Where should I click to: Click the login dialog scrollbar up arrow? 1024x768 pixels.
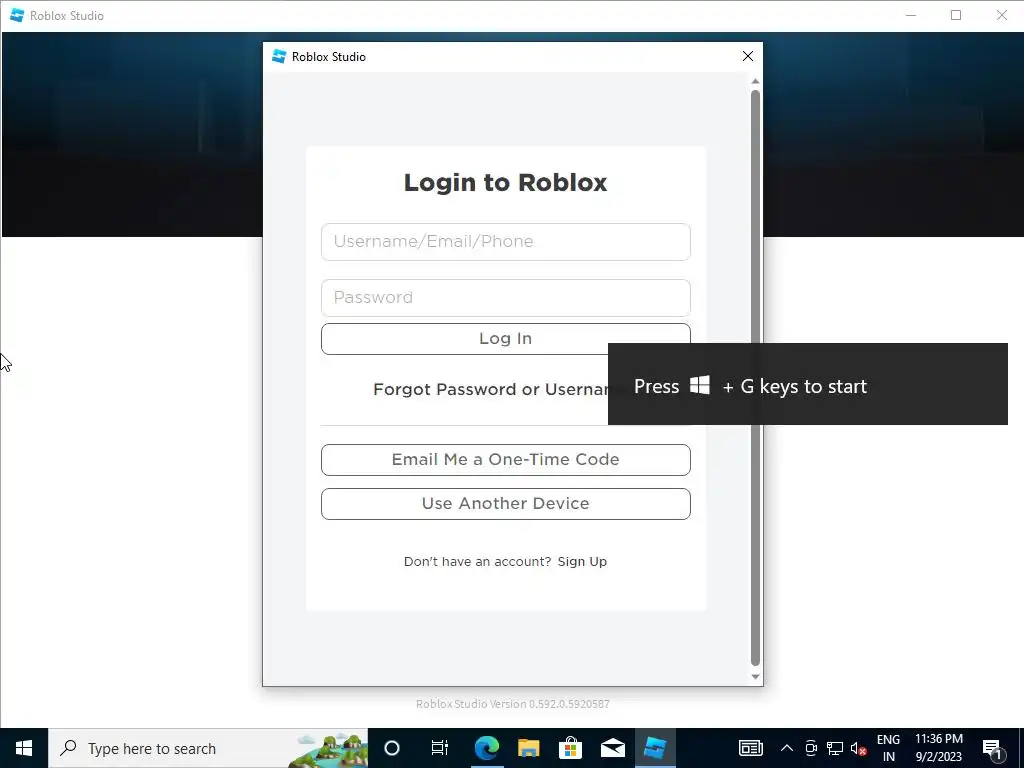click(x=755, y=82)
